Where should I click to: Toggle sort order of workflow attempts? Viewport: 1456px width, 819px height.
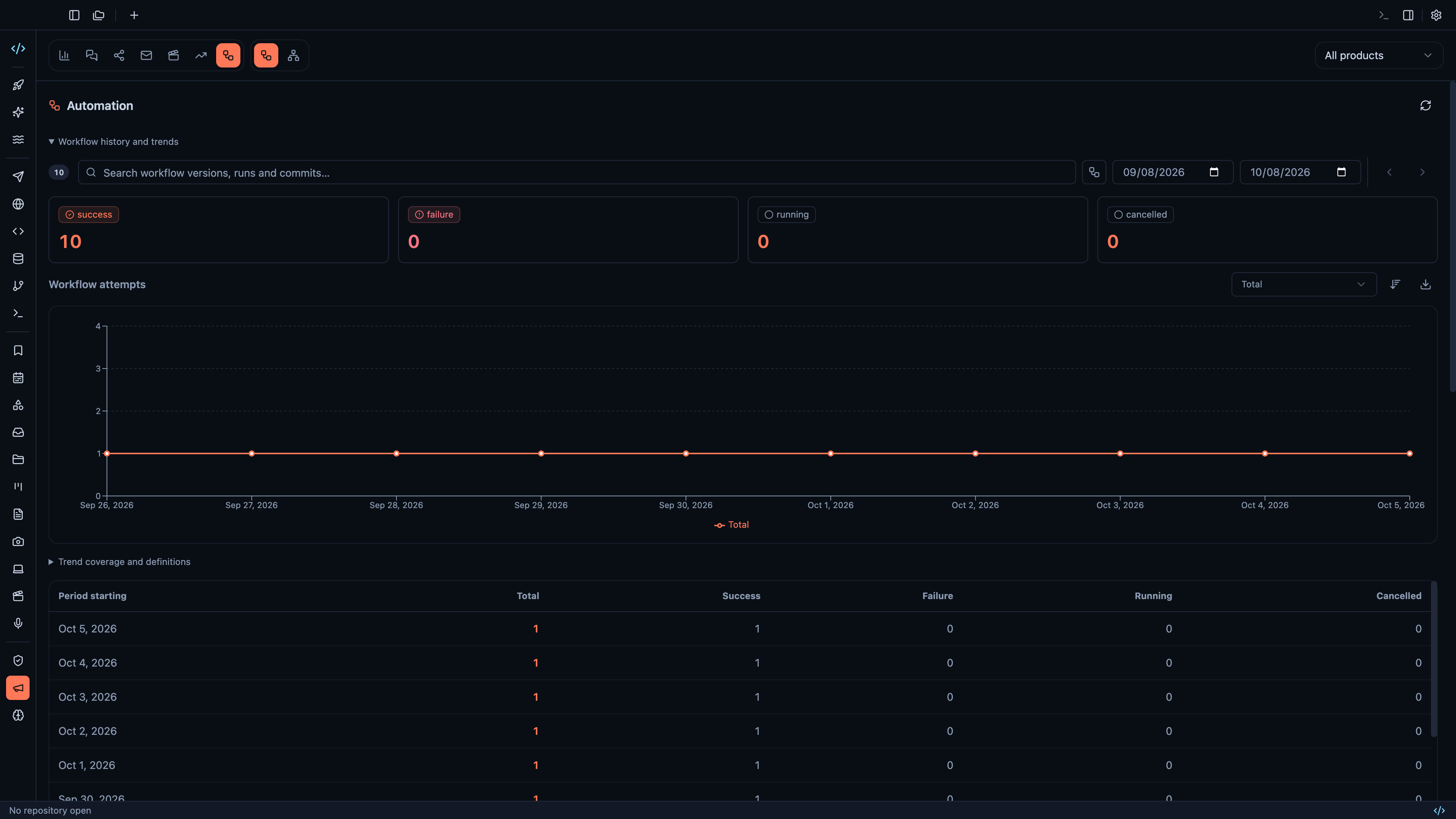coord(1395,284)
